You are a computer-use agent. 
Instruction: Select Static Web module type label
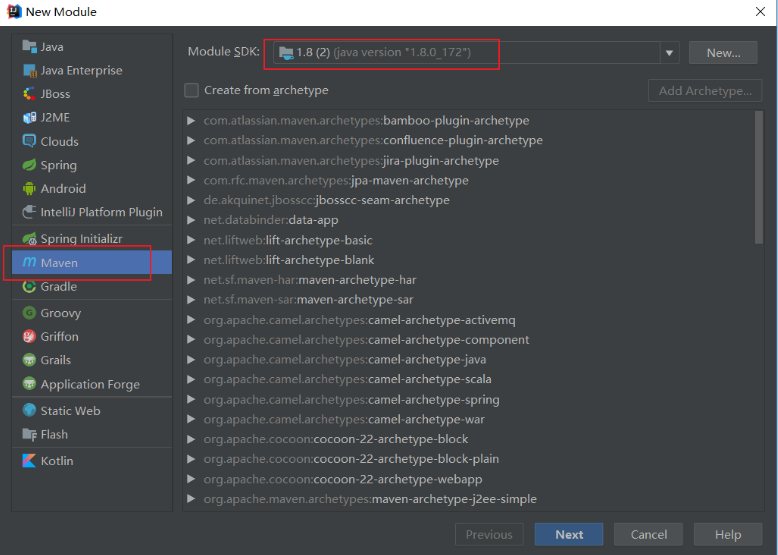point(70,411)
